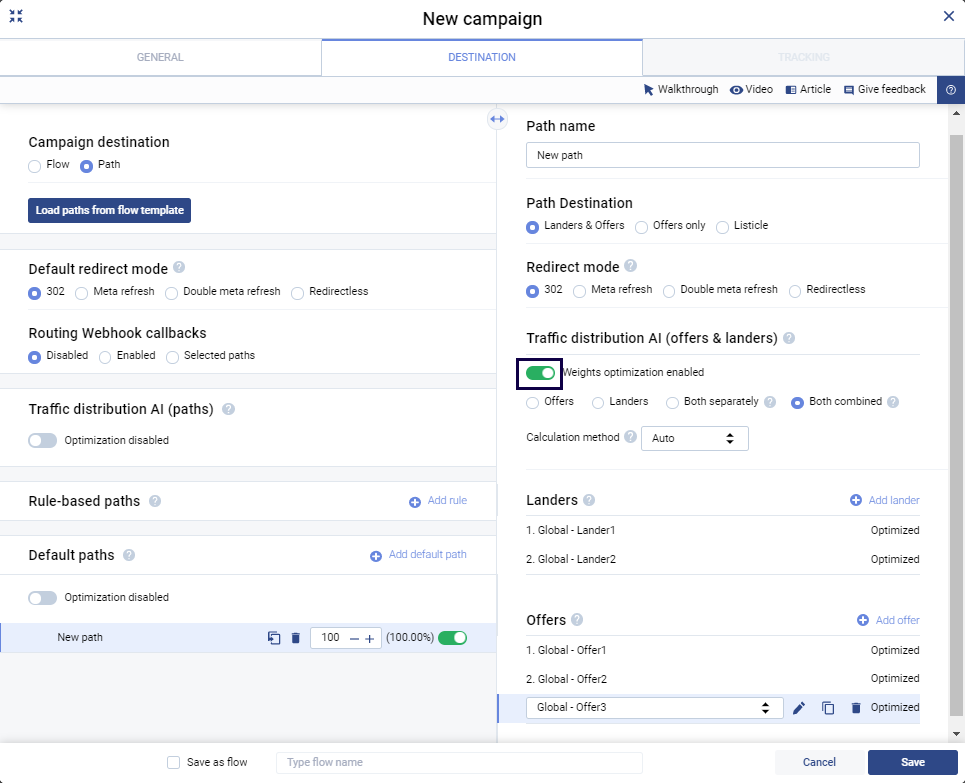Open the help question mark button

pyautogui.click(x=950, y=90)
